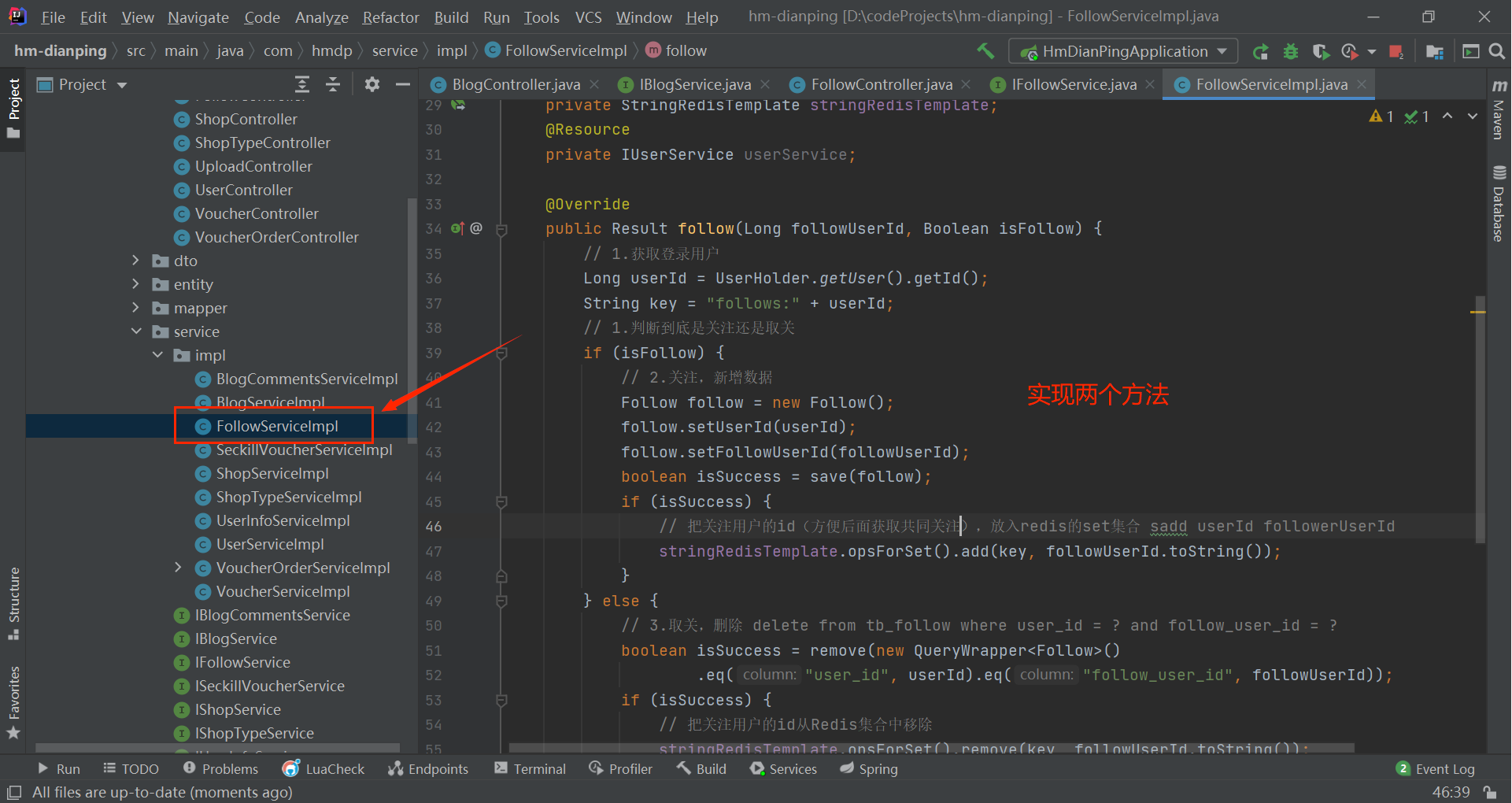Open the Services tool window

tap(784, 769)
